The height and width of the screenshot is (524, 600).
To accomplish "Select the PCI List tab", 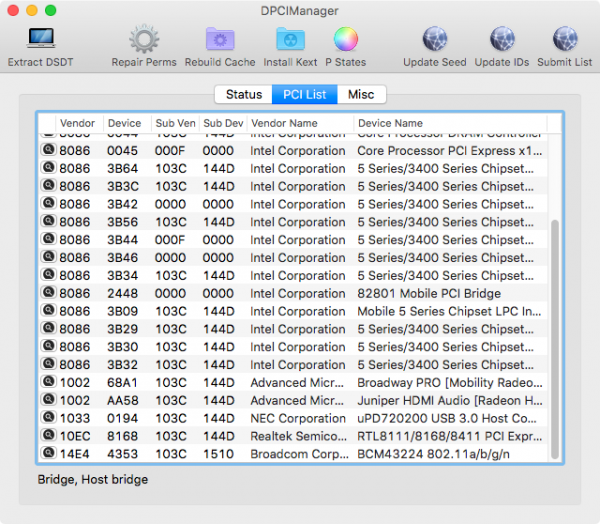I will click(303, 95).
